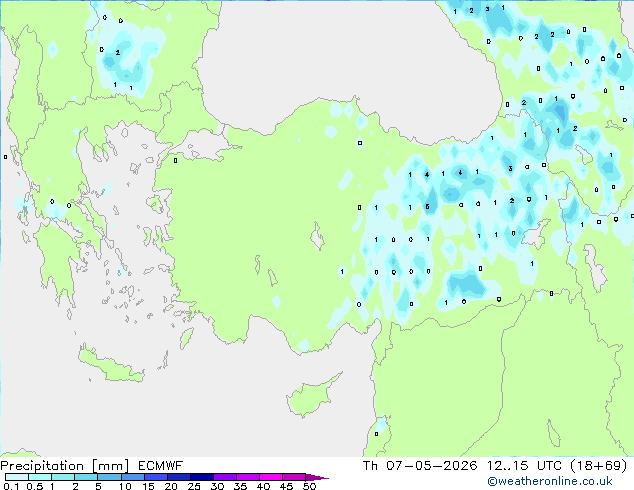Click the legend swatch between 2 and 5

(x=86, y=477)
